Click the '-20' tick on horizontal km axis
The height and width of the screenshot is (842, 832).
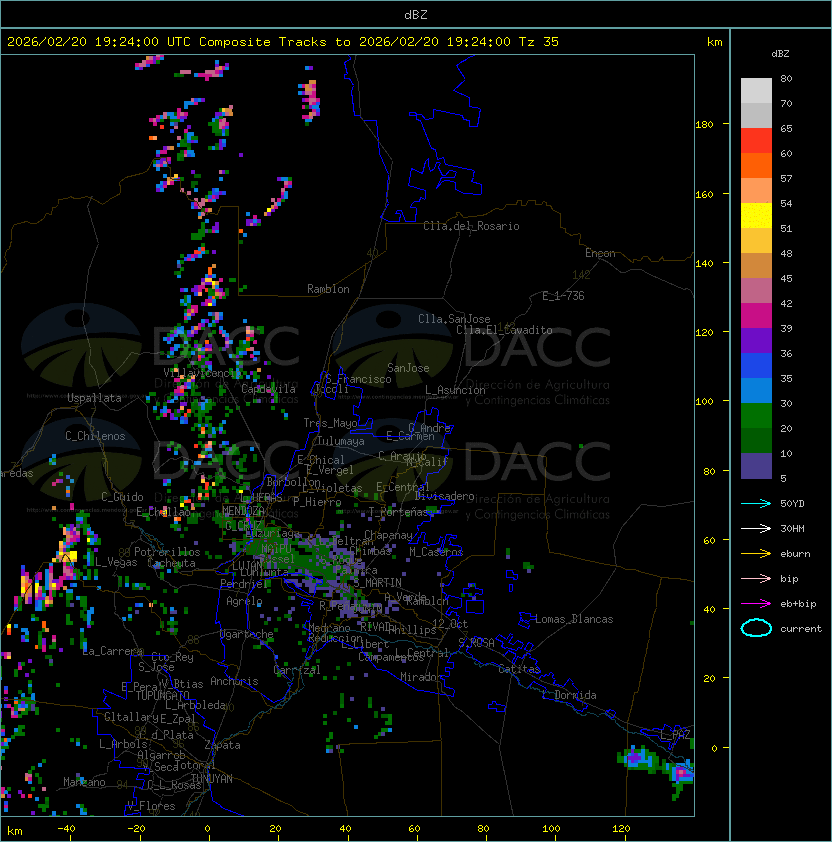136,829
